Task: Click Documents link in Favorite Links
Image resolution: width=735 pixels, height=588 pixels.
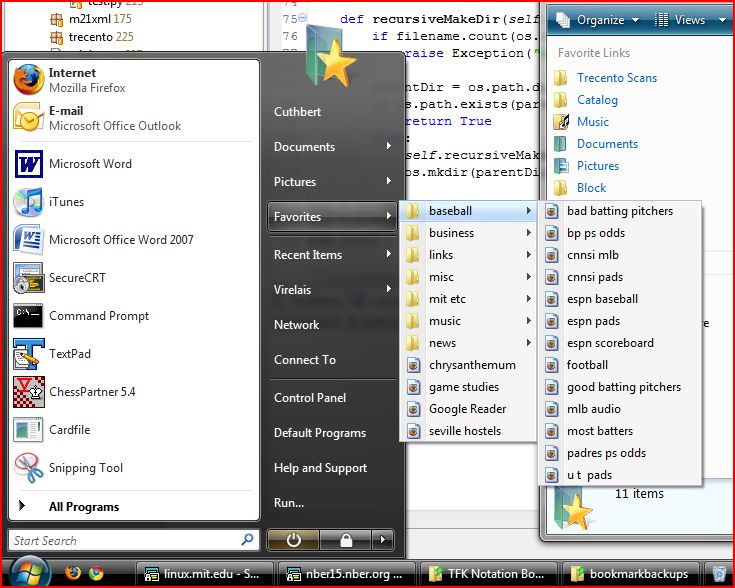Action: click(608, 144)
